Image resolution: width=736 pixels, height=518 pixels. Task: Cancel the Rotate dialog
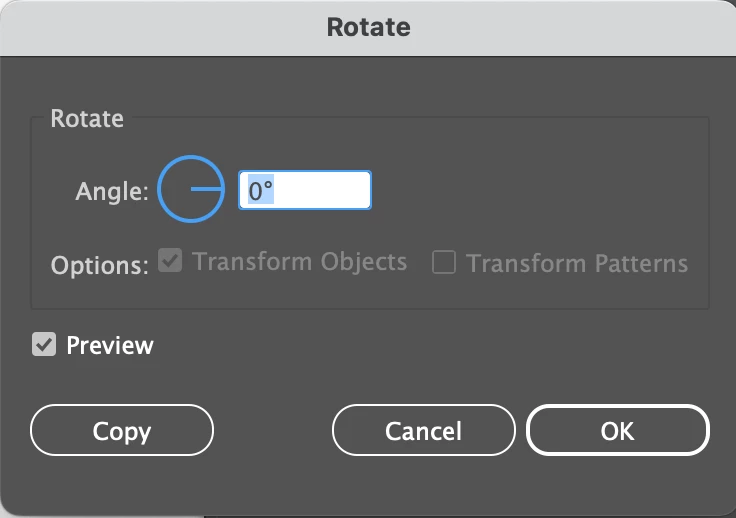coord(423,431)
